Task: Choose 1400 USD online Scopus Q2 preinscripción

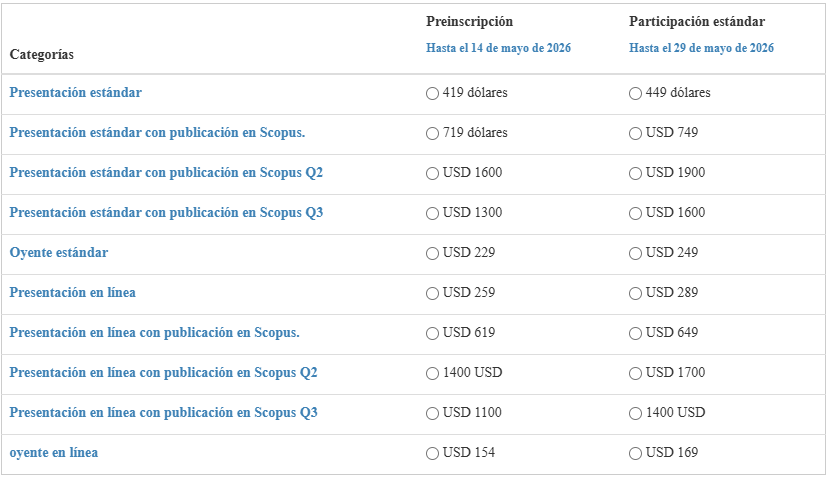Action: click(x=432, y=373)
